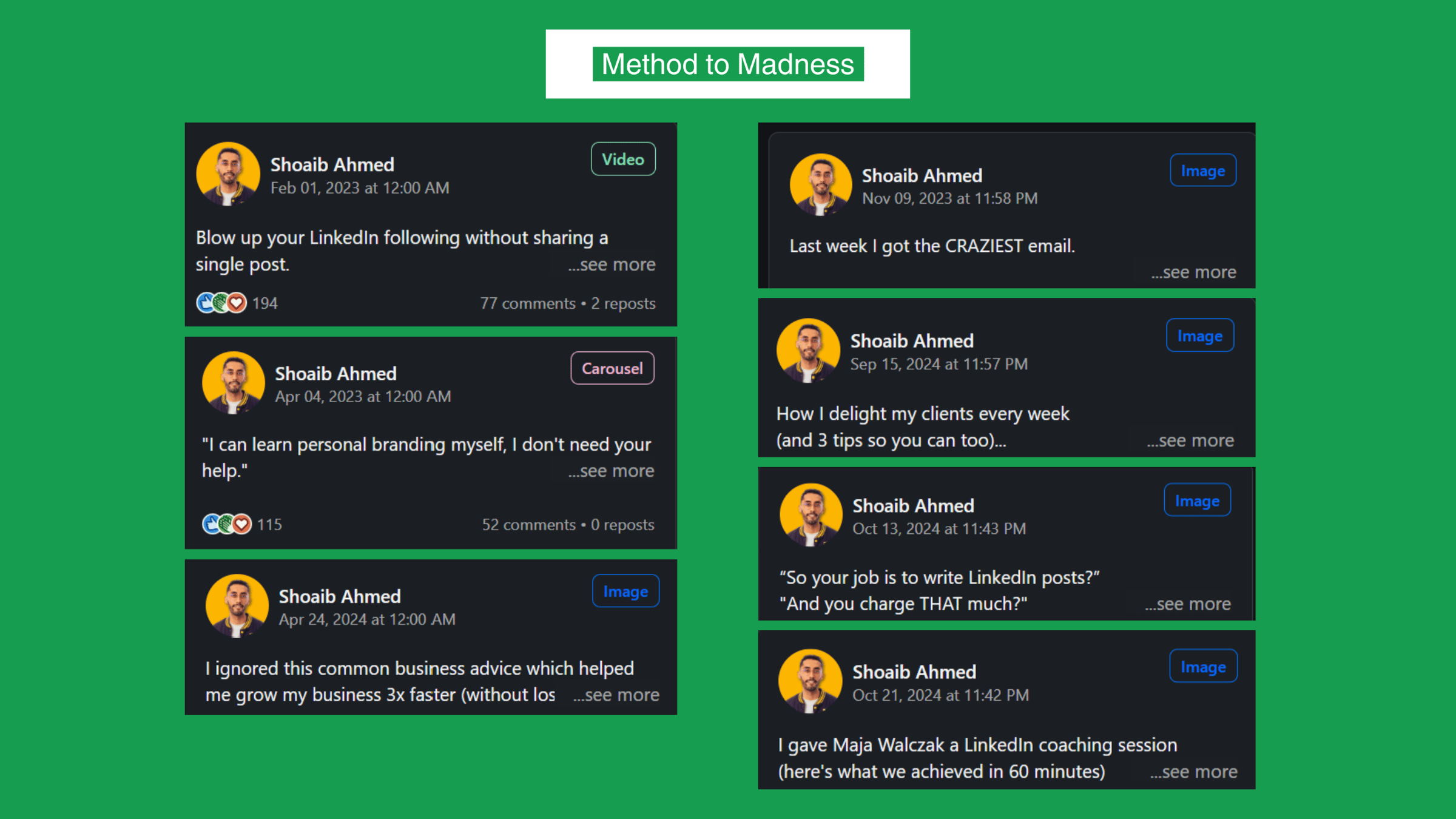Open the 52 comments link

(x=528, y=525)
